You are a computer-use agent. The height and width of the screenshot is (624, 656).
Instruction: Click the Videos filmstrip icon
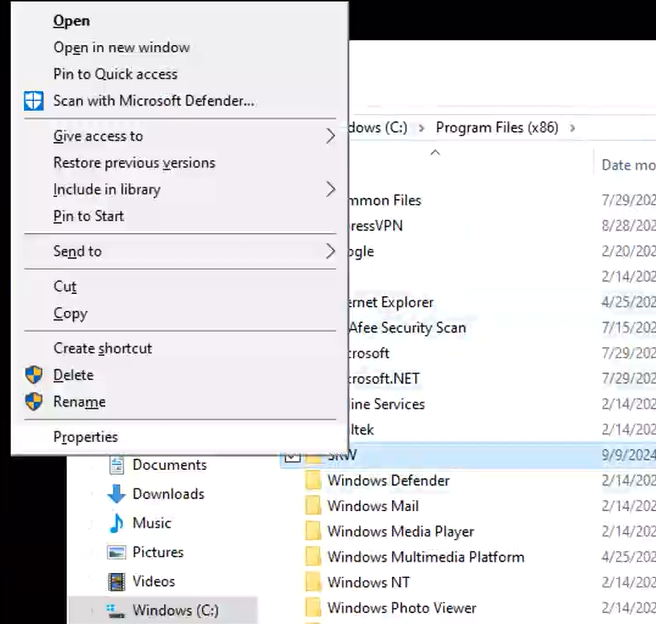[116, 582]
